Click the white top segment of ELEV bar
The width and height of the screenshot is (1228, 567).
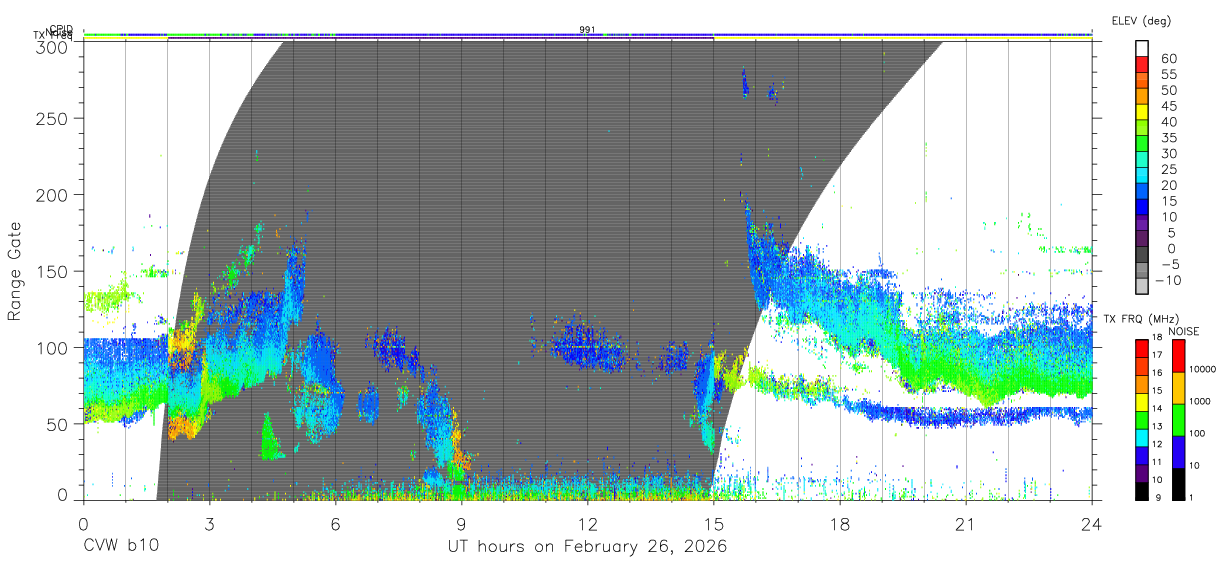[x=1143, y=48]
